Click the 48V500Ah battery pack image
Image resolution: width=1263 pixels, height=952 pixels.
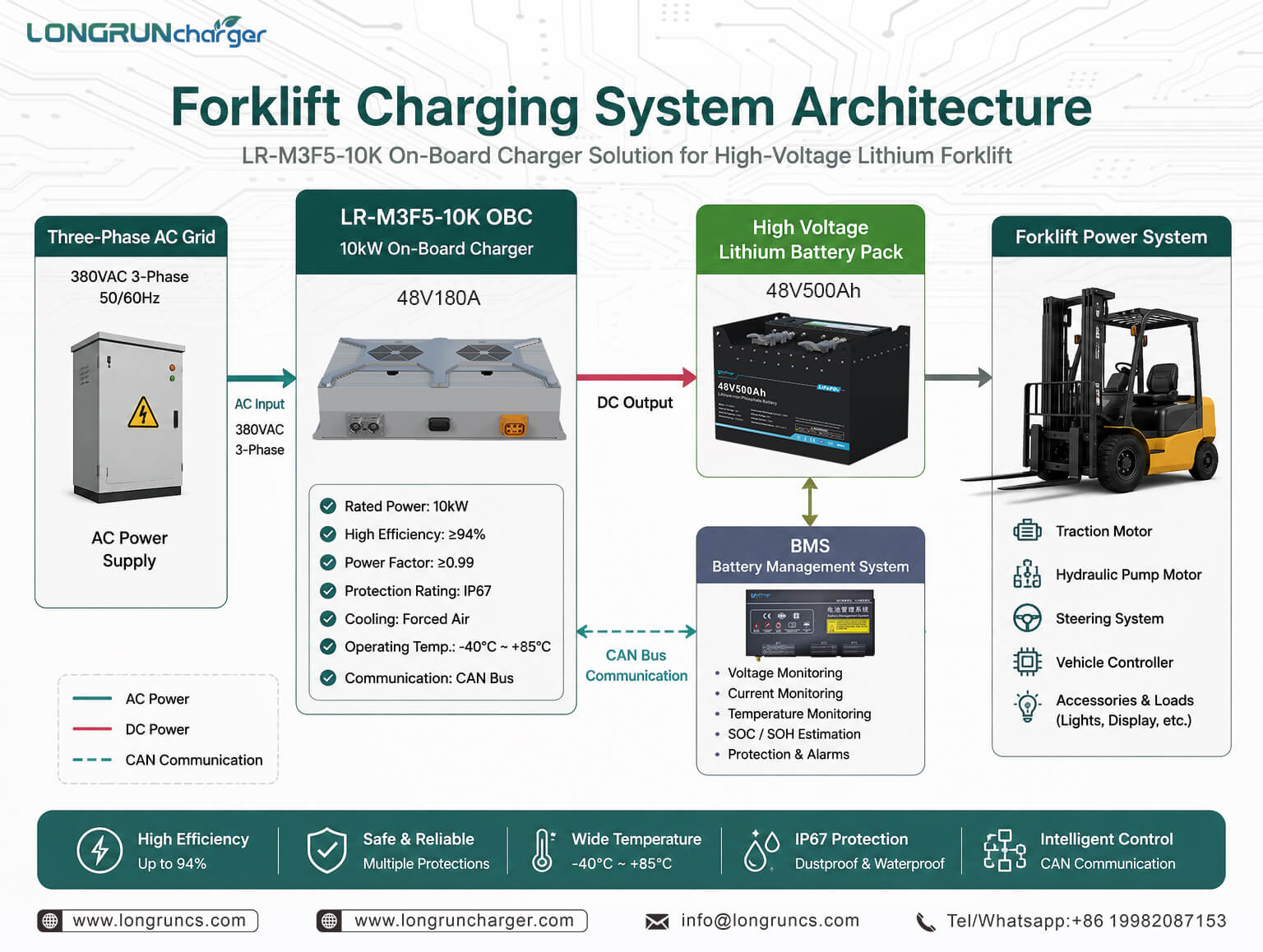click(x=811, y=388)
